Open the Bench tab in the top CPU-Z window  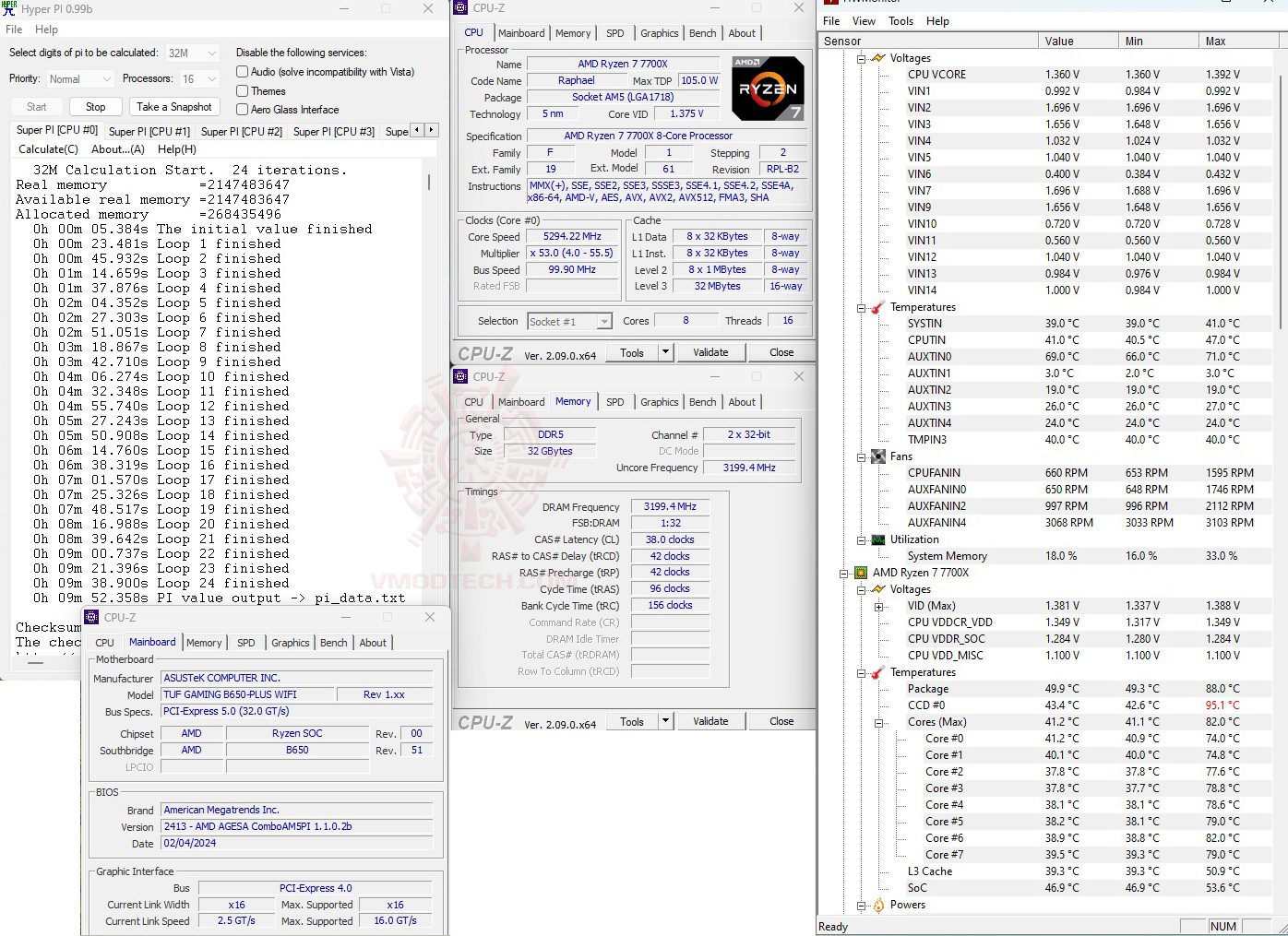point(703,33)
